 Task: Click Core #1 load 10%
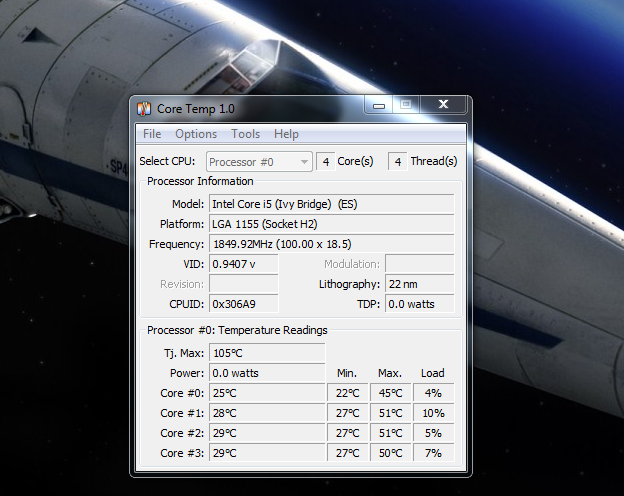433,413
